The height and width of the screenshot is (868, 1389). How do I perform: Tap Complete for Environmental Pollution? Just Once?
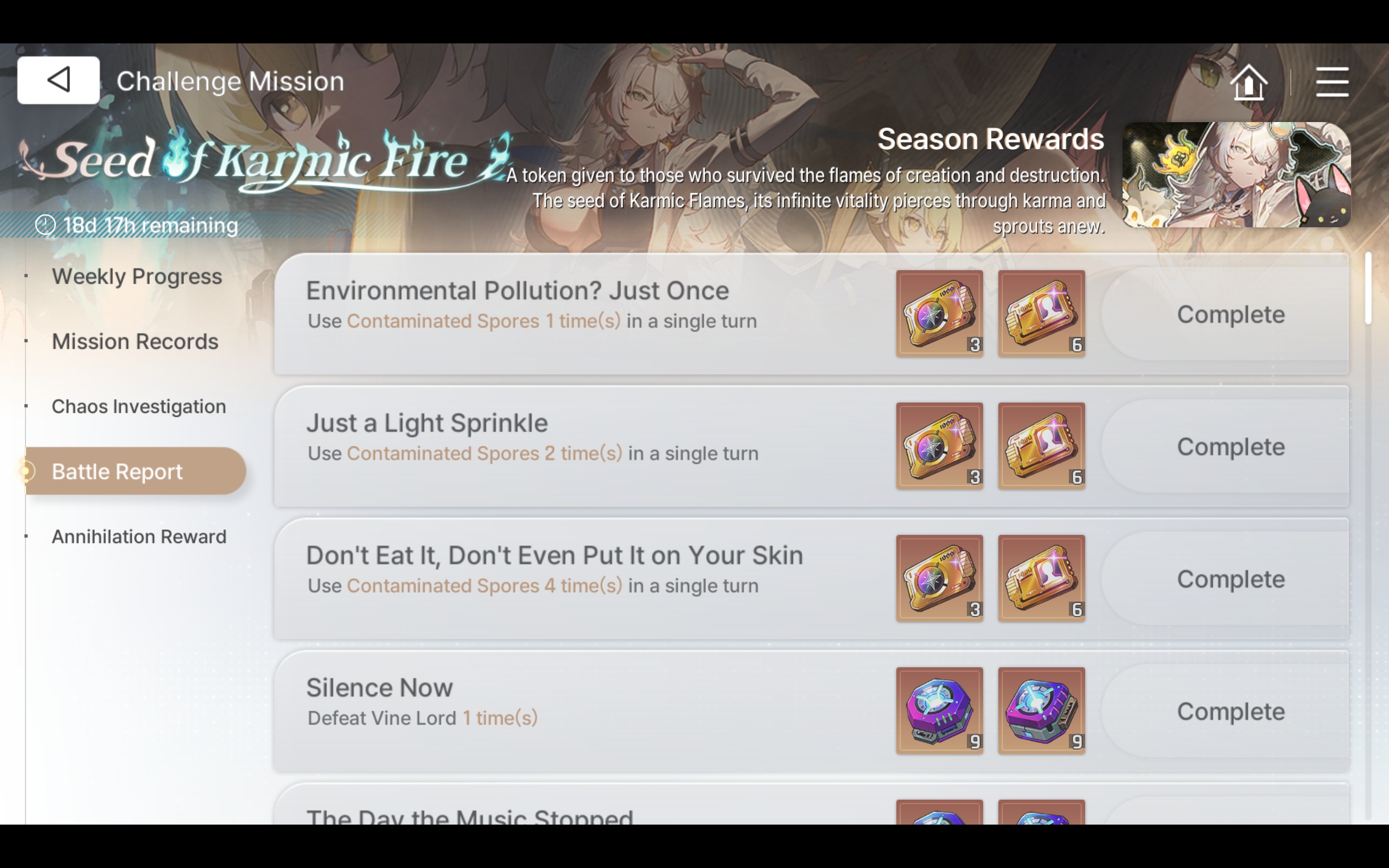[1230, 314]
